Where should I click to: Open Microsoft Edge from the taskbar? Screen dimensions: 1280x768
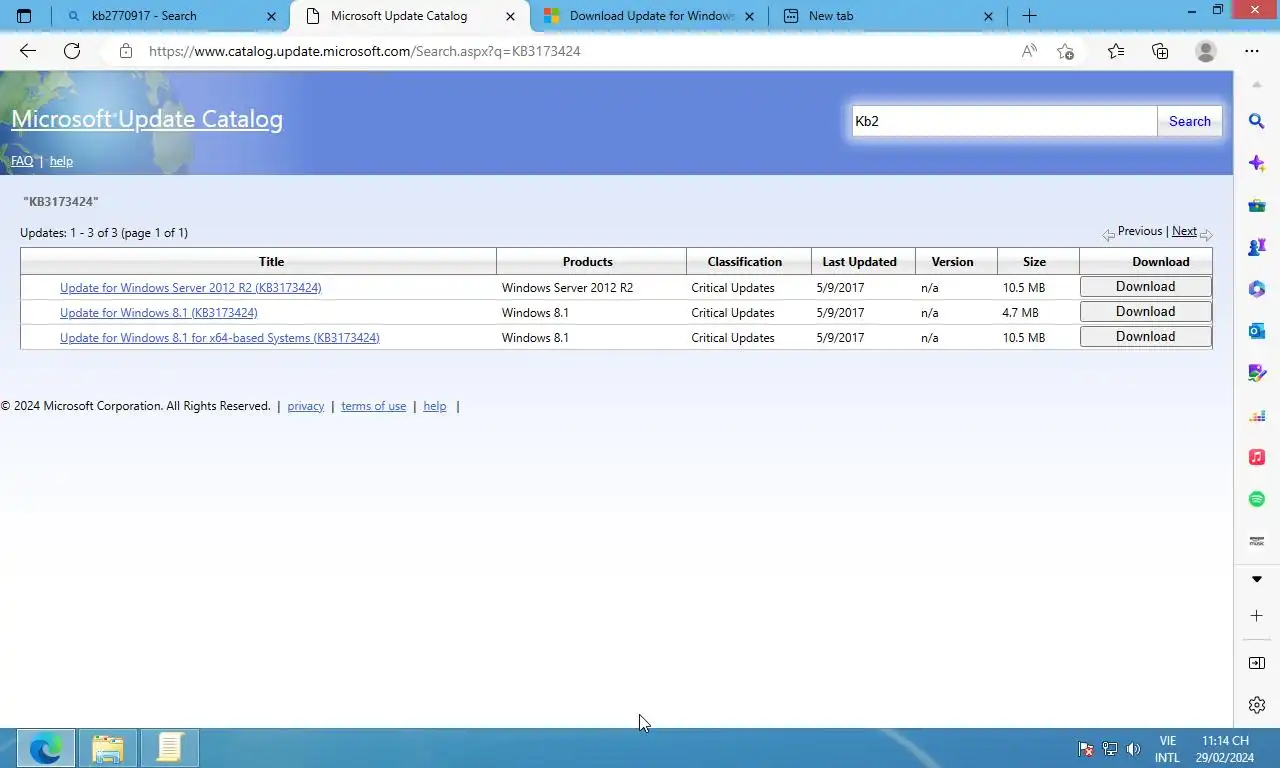[x=45, y=748]
